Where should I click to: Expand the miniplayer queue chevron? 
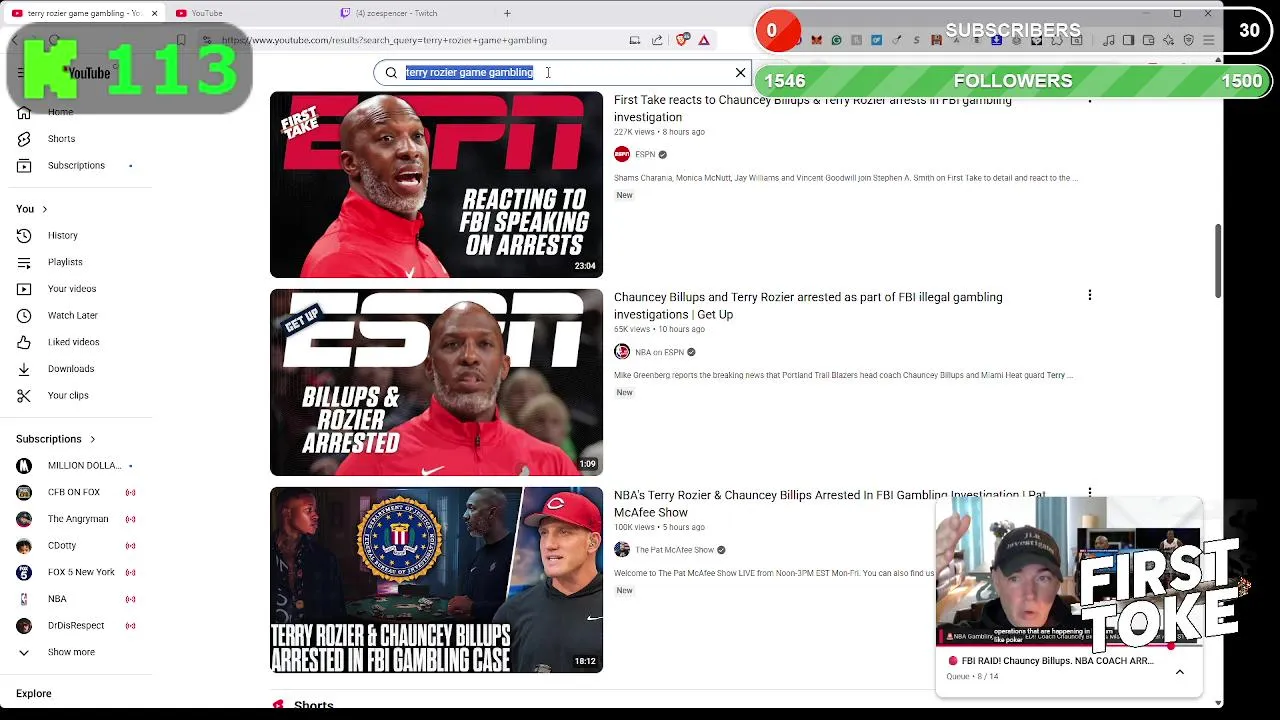pyautogui.click(x=1180, y=672)
